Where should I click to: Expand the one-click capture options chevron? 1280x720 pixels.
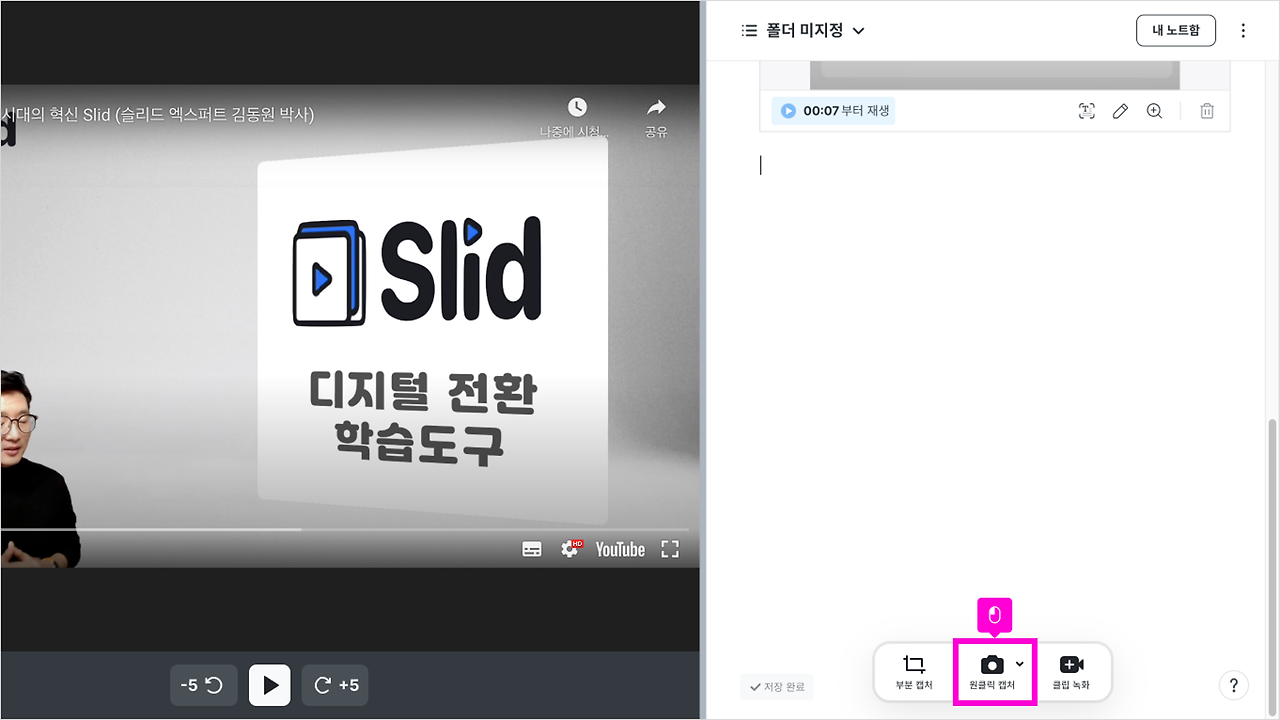[x=1019, y=663]
